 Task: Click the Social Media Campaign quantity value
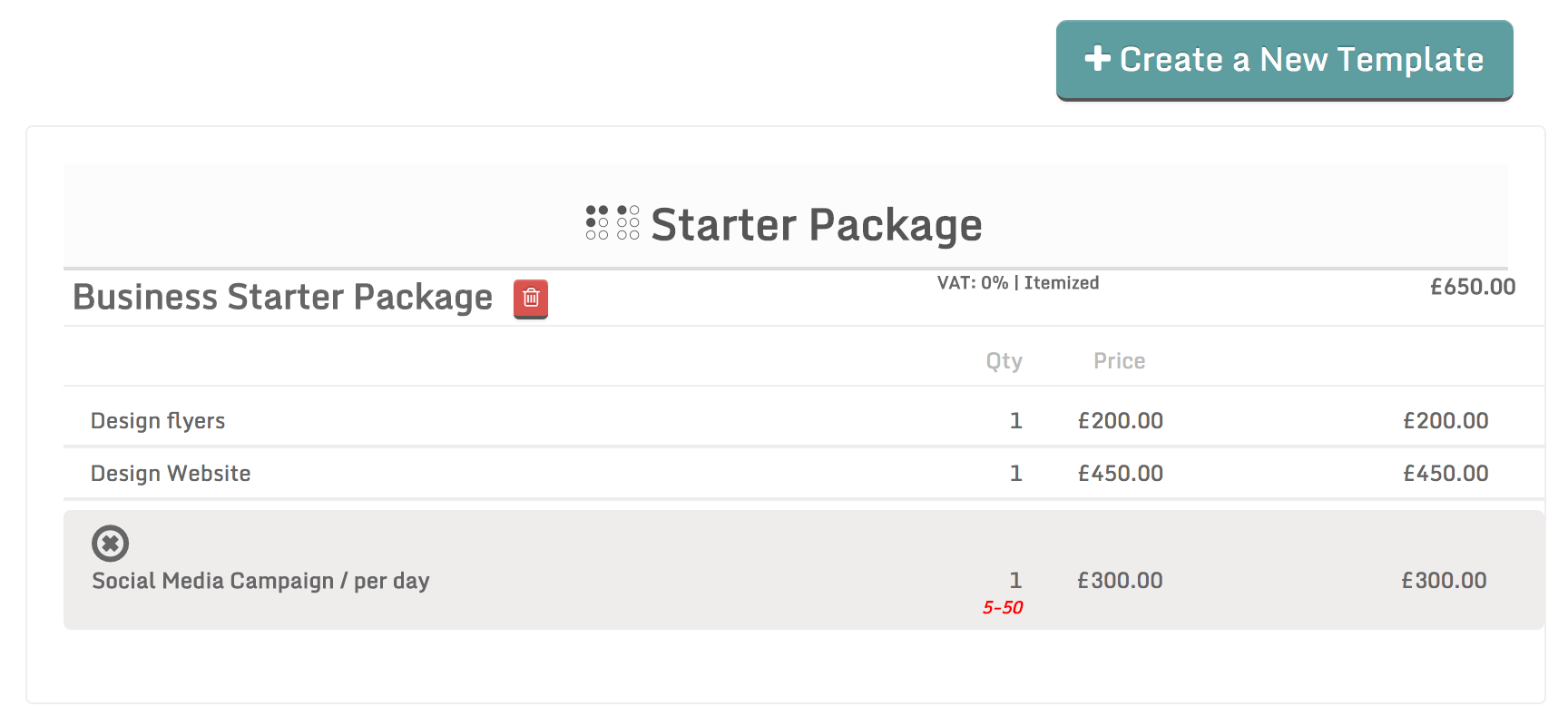pyautogui.click(x=1015, y=581)
